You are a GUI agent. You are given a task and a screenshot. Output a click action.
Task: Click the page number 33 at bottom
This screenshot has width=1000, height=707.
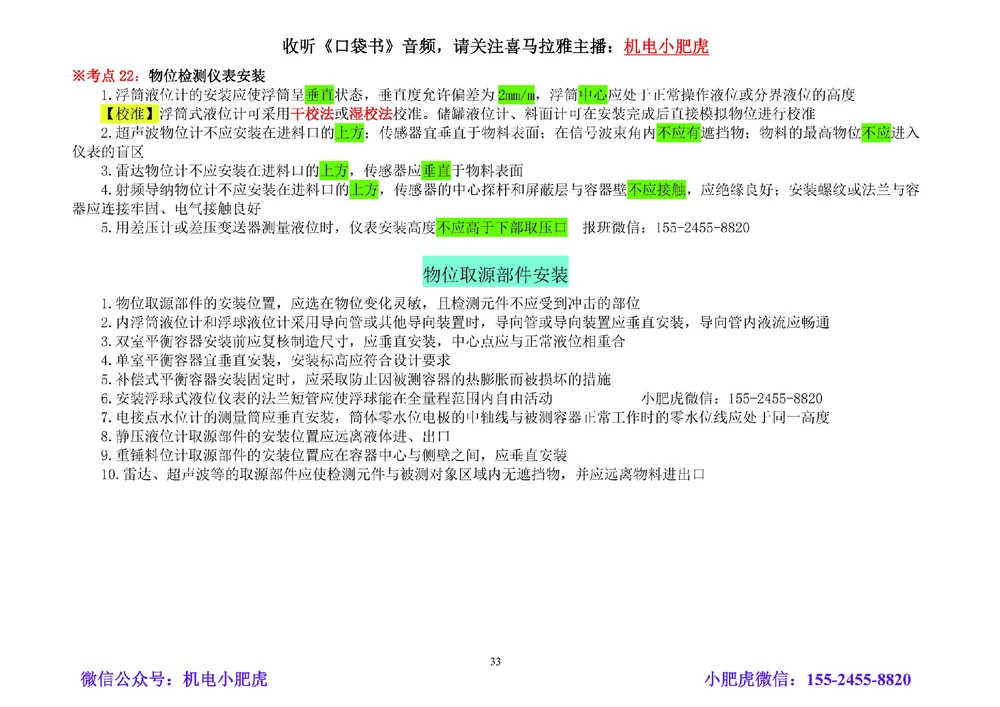[495, 660]
